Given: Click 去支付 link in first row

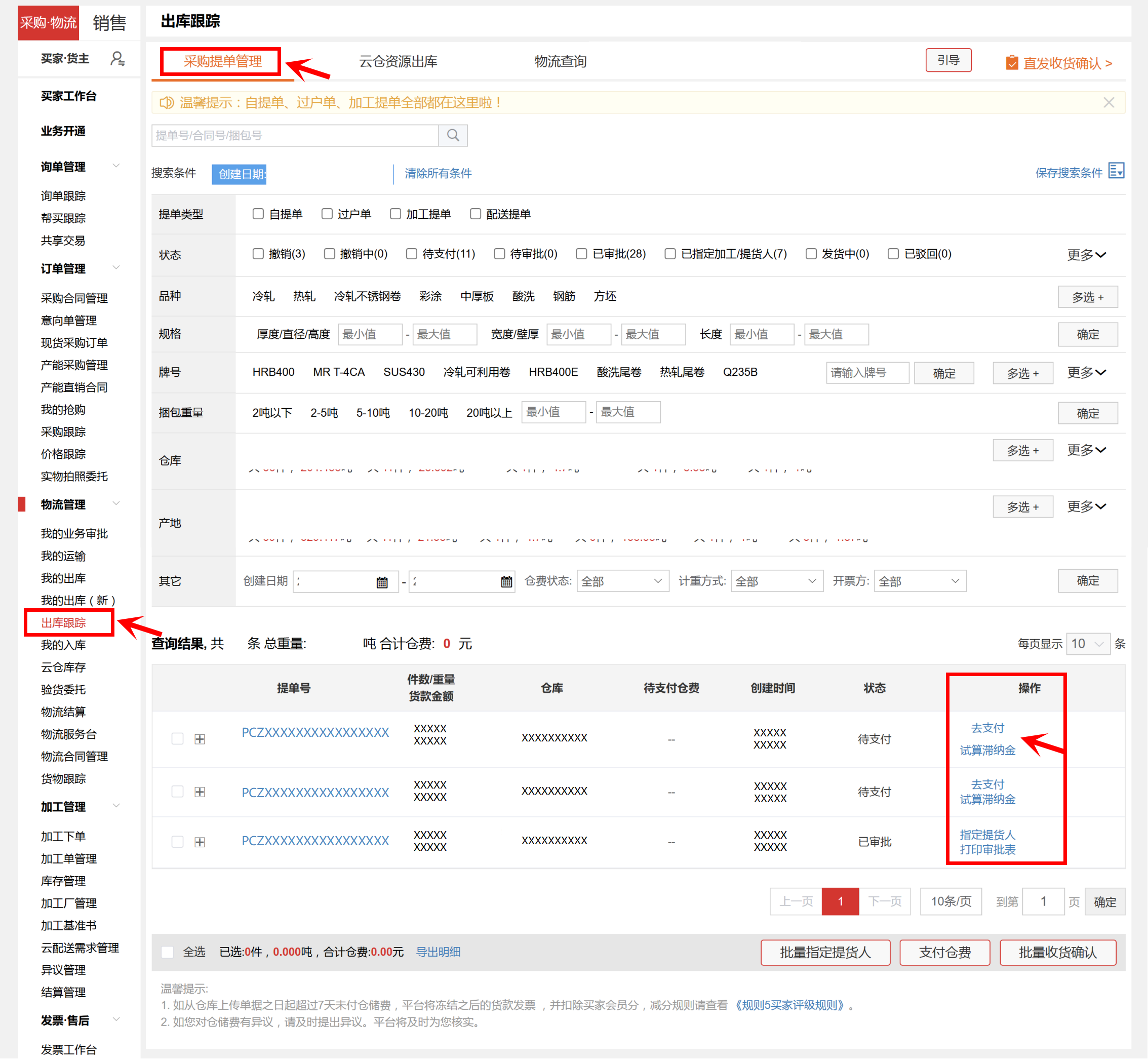Looking at the screenshot, I should pyautogui.click(x=987, y=728).
